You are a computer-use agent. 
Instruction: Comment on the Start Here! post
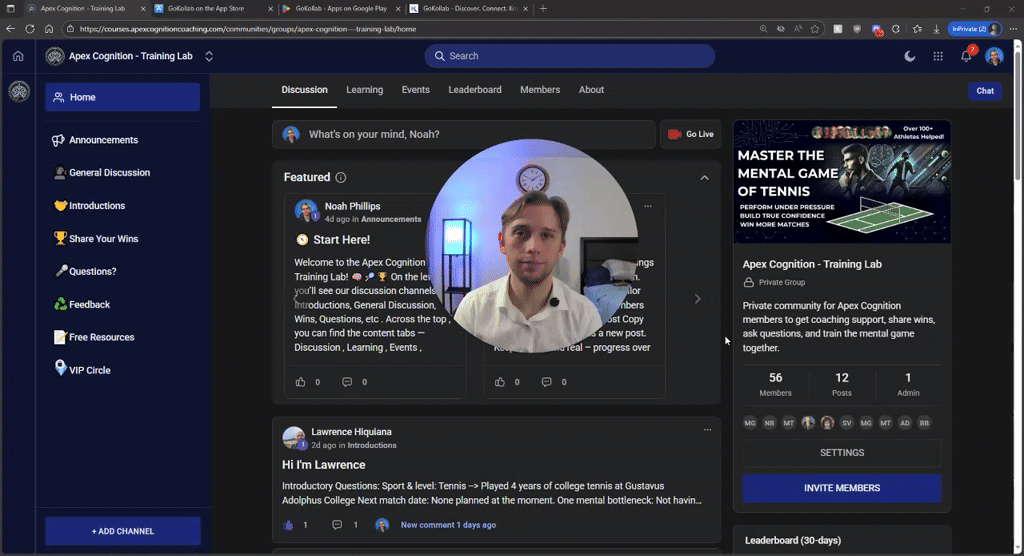coord(347,382)
